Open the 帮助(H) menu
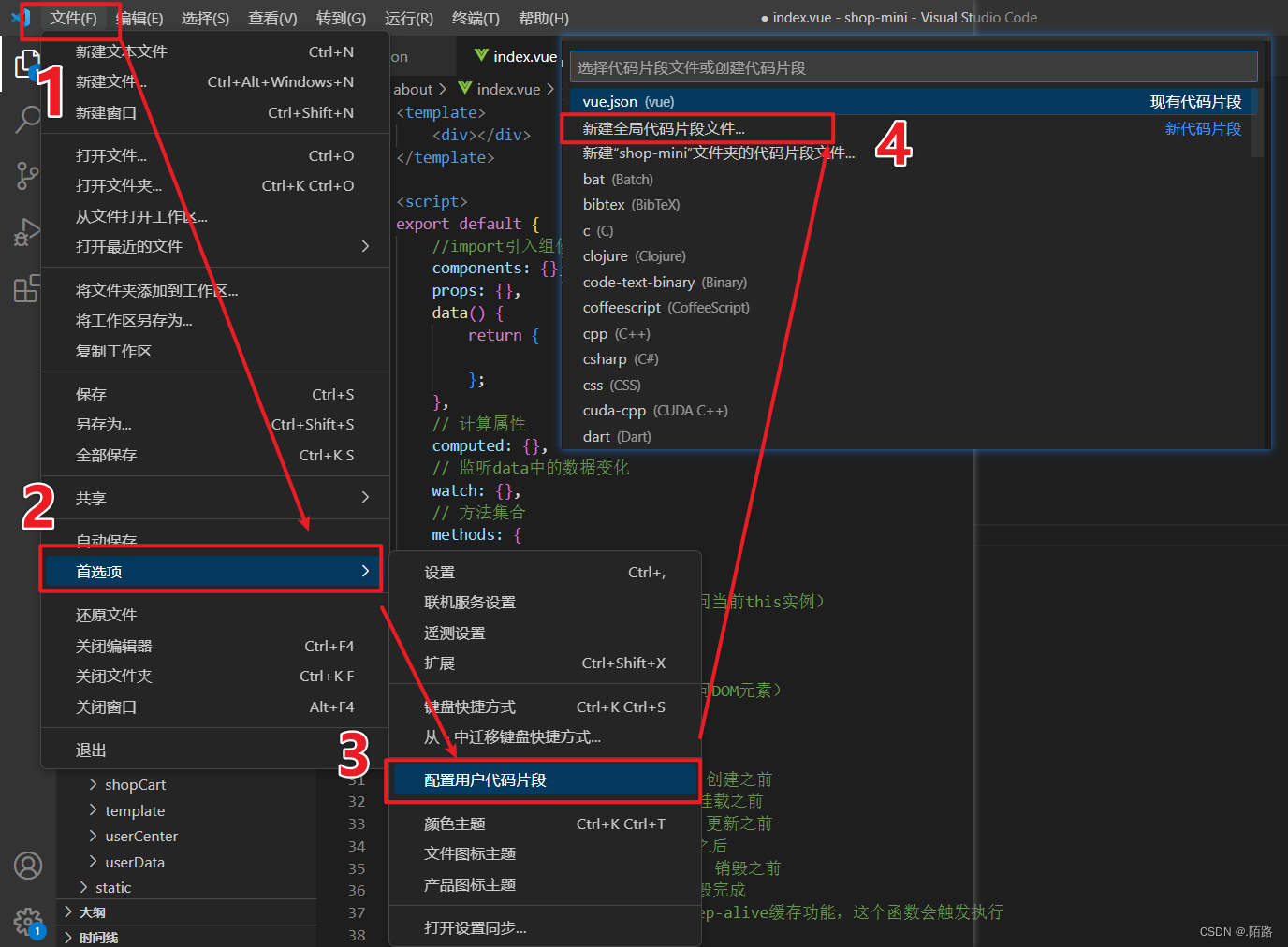Screen dimensions: 1288x947 [x=544, y=19]
